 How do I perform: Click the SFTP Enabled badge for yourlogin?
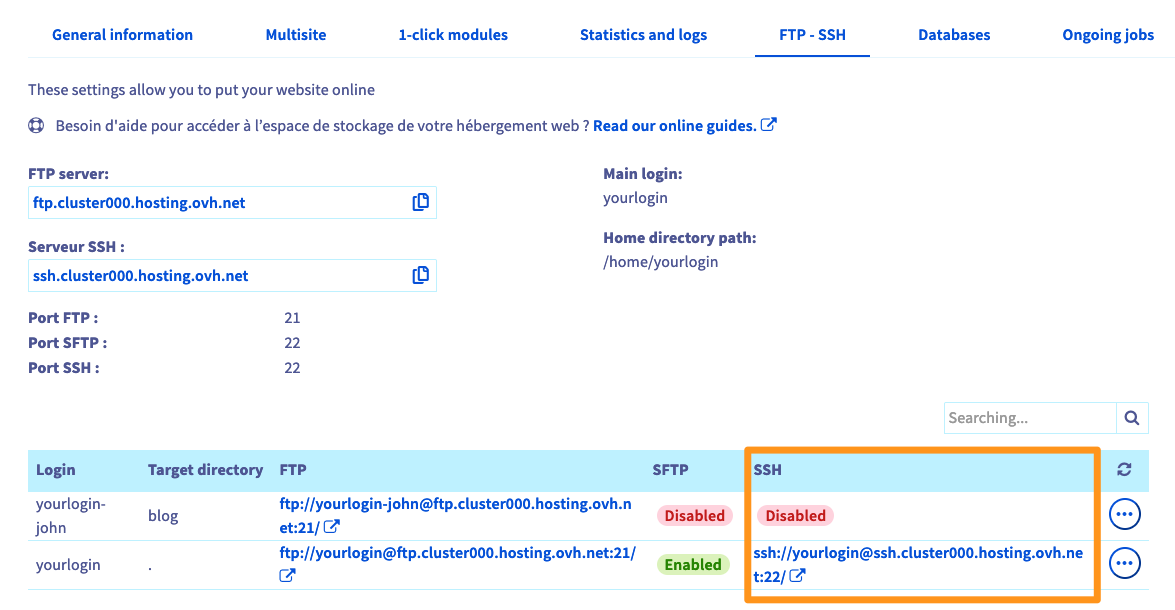click(x=692, y=564)
